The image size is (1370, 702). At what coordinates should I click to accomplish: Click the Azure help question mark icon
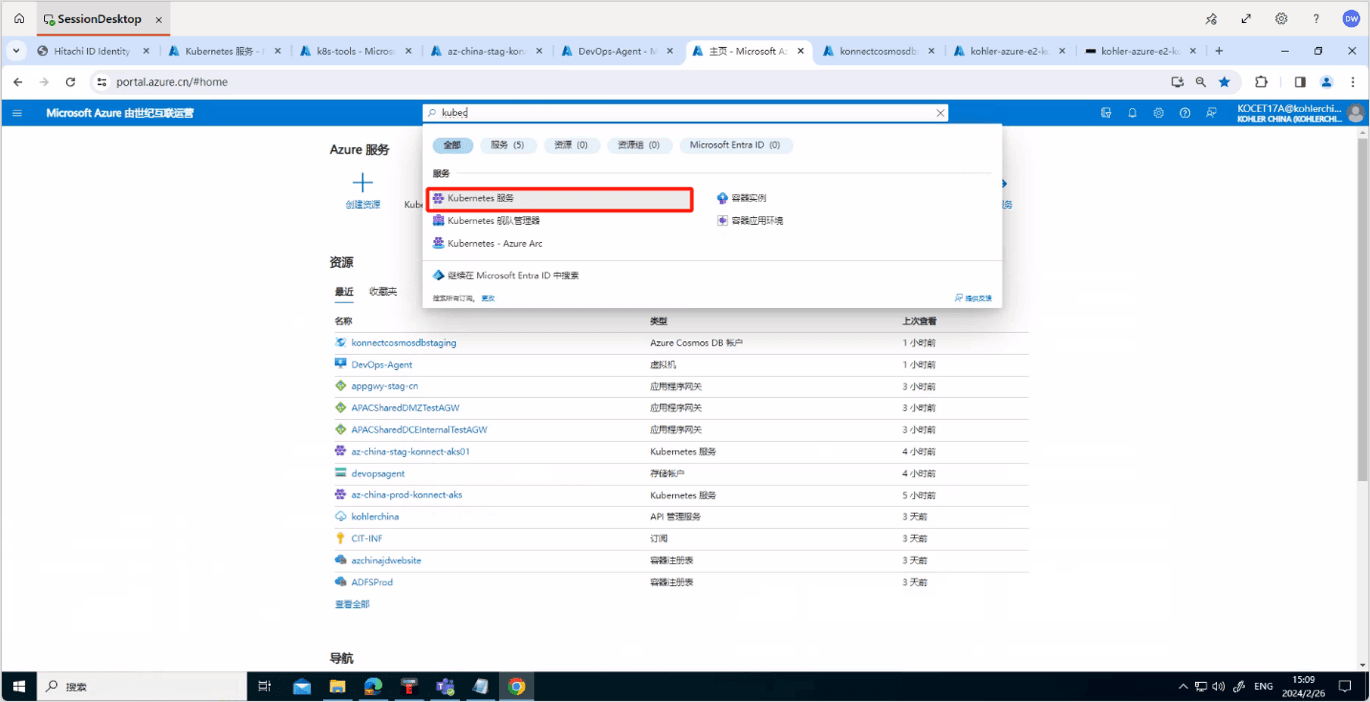[1185, 113]
